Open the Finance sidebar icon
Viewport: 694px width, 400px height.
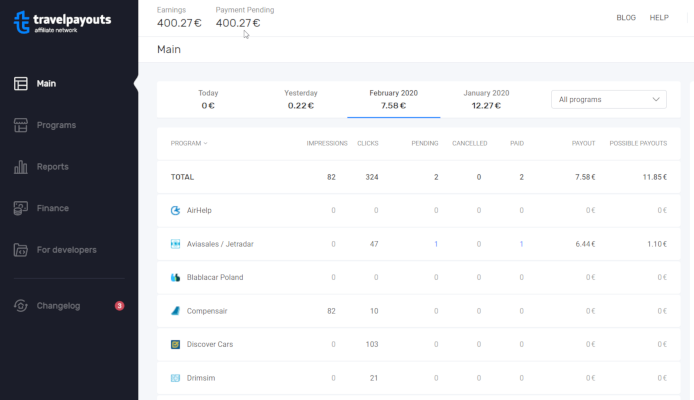21,208
